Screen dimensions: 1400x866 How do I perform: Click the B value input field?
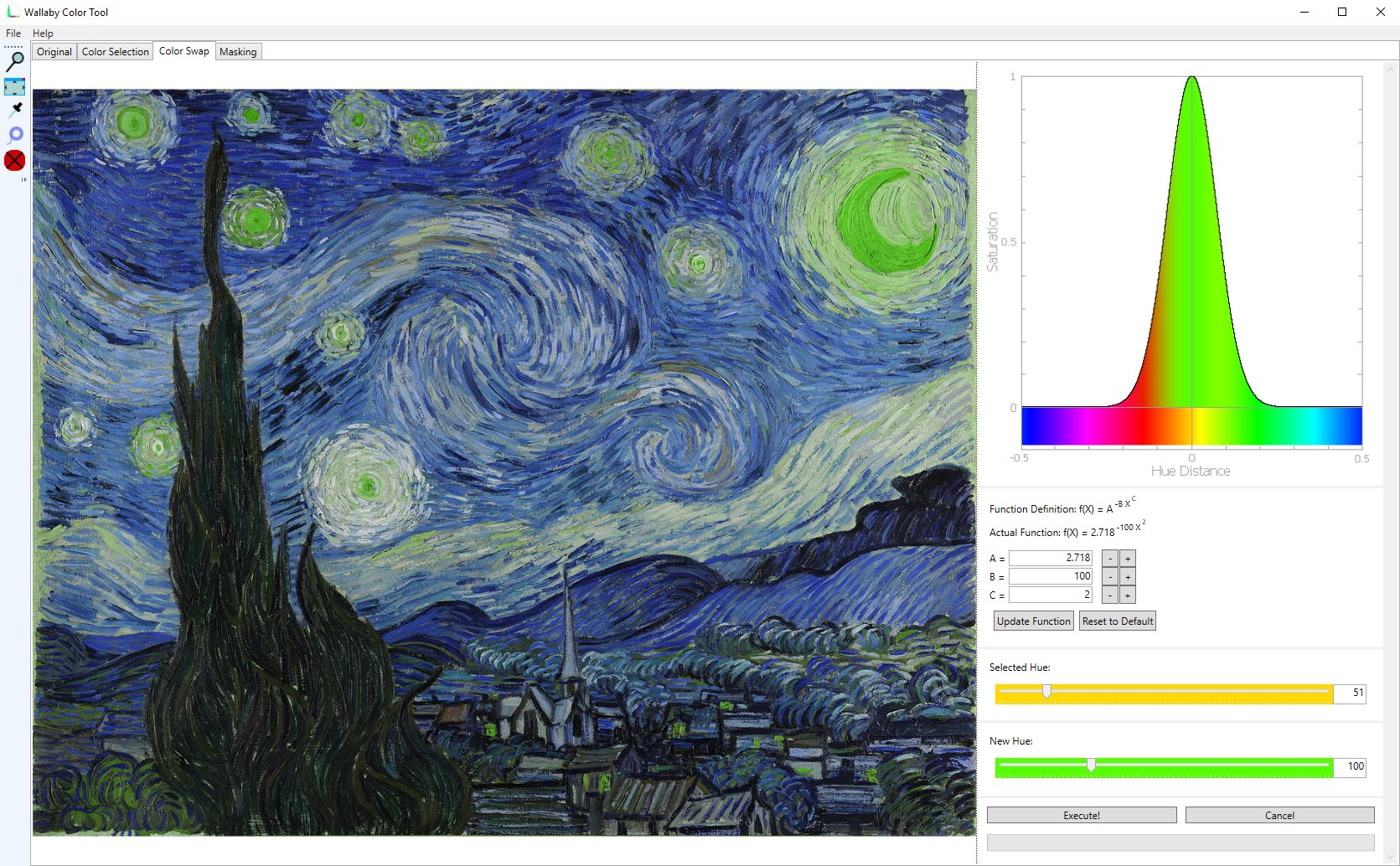point(1051,576)
